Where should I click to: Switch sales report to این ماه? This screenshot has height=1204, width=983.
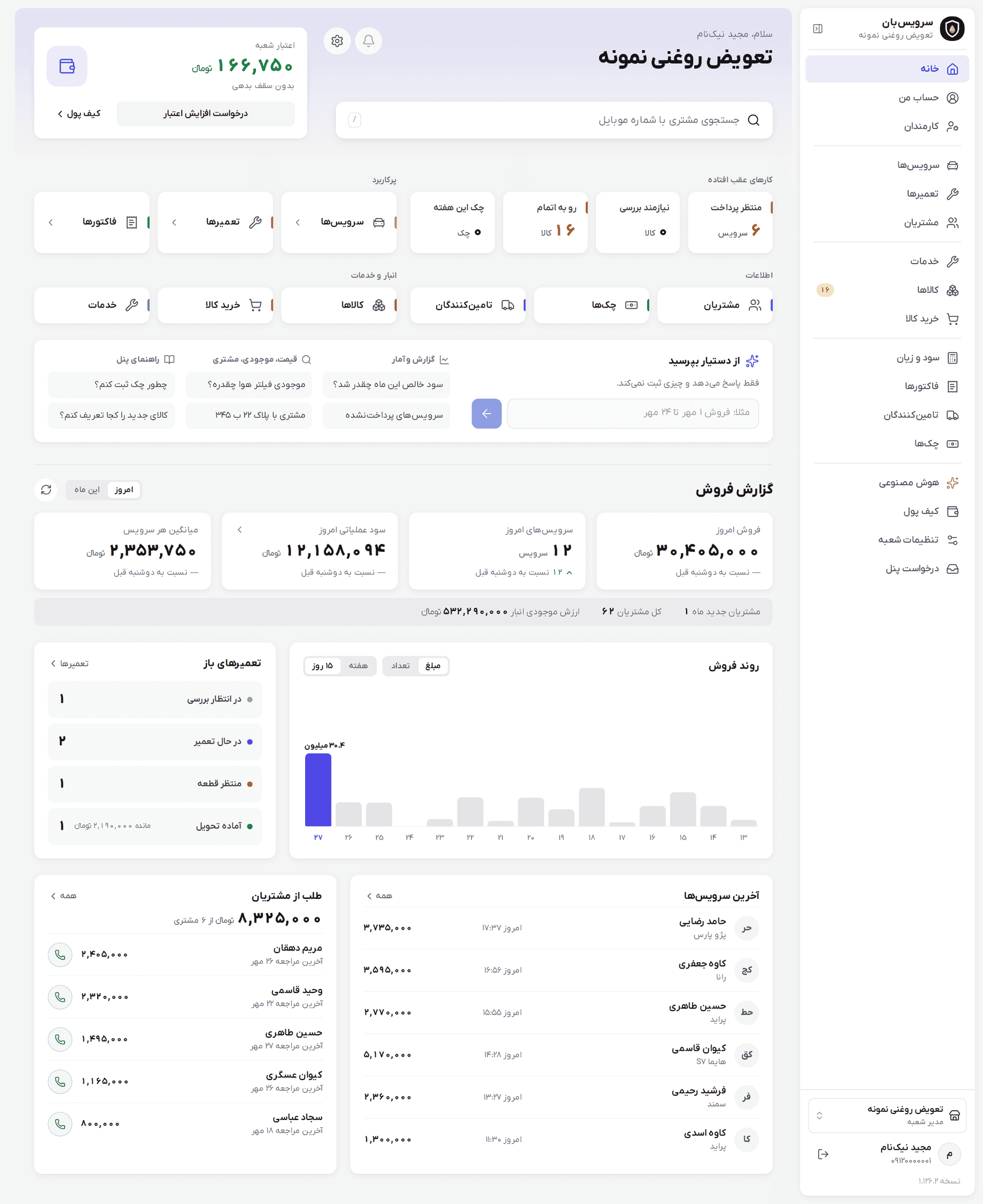87,490
